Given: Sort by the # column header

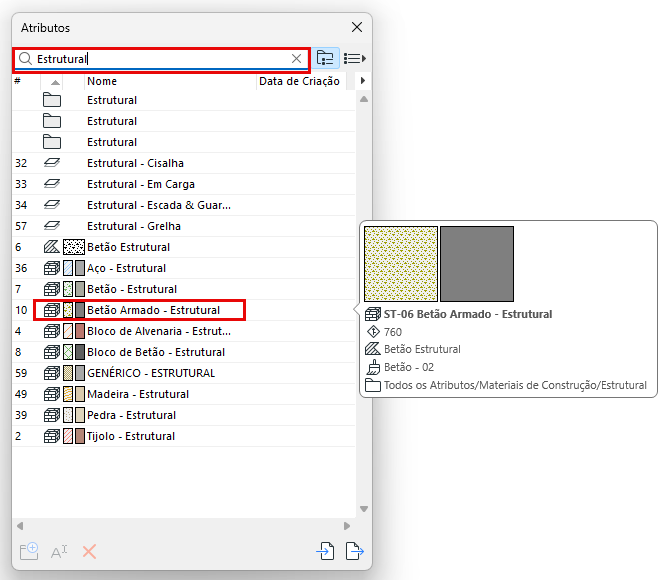Looking at the screenshot, I should tap(17, 81).
